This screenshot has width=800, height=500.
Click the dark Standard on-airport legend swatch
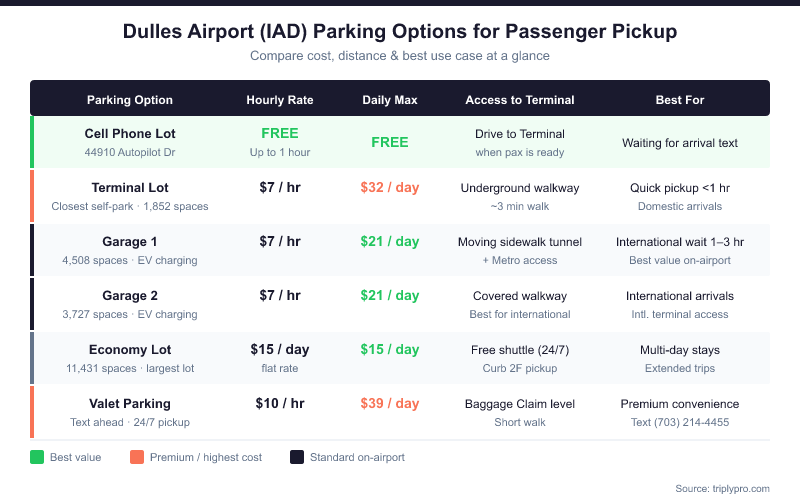[297, 457]
